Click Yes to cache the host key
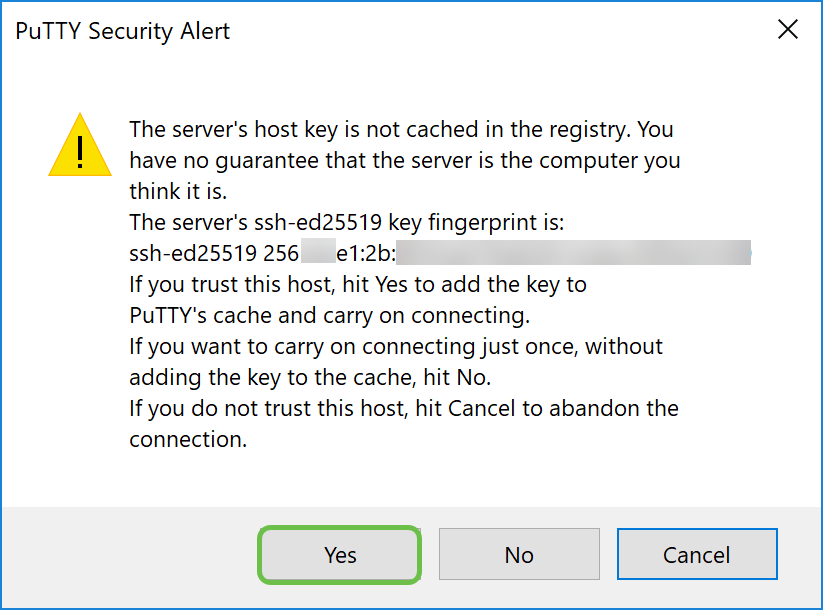Screen dimensions: 823x610 point(339,555)
